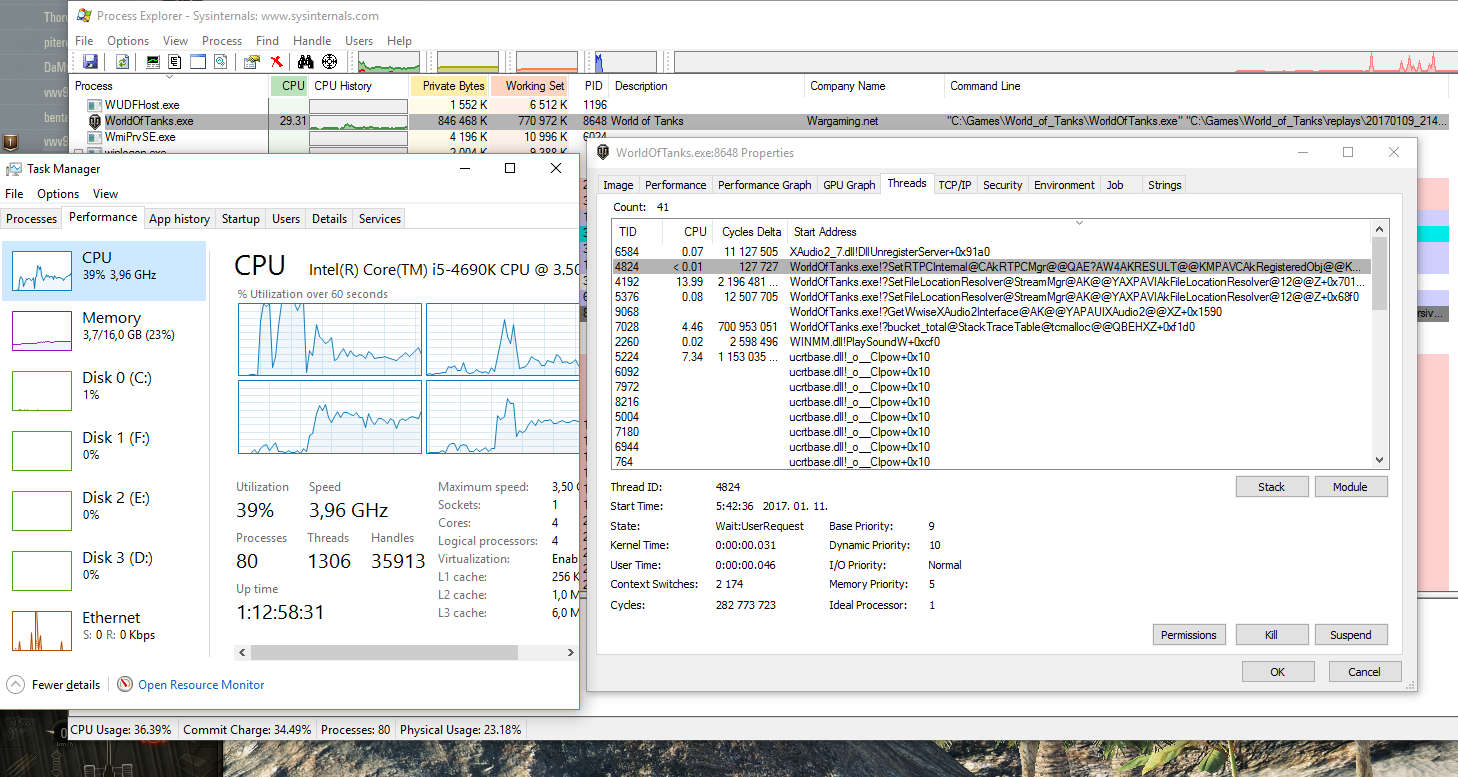Click the Resource Monitor icon in Task Manager

125,685
